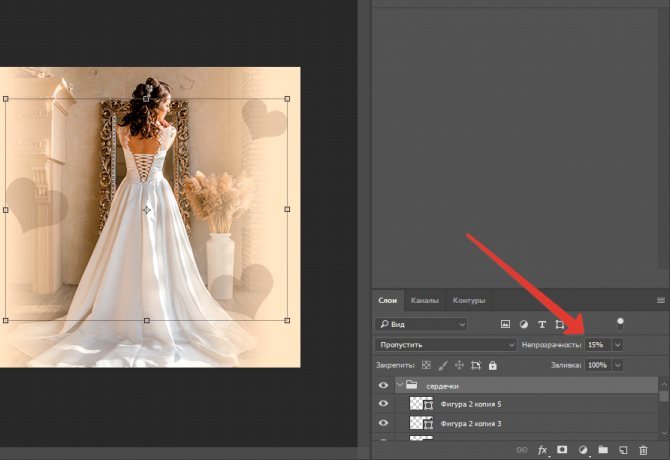Click the lock position icon
The width and height of the screenshot is (670, 460).
(x=459, y=366)
